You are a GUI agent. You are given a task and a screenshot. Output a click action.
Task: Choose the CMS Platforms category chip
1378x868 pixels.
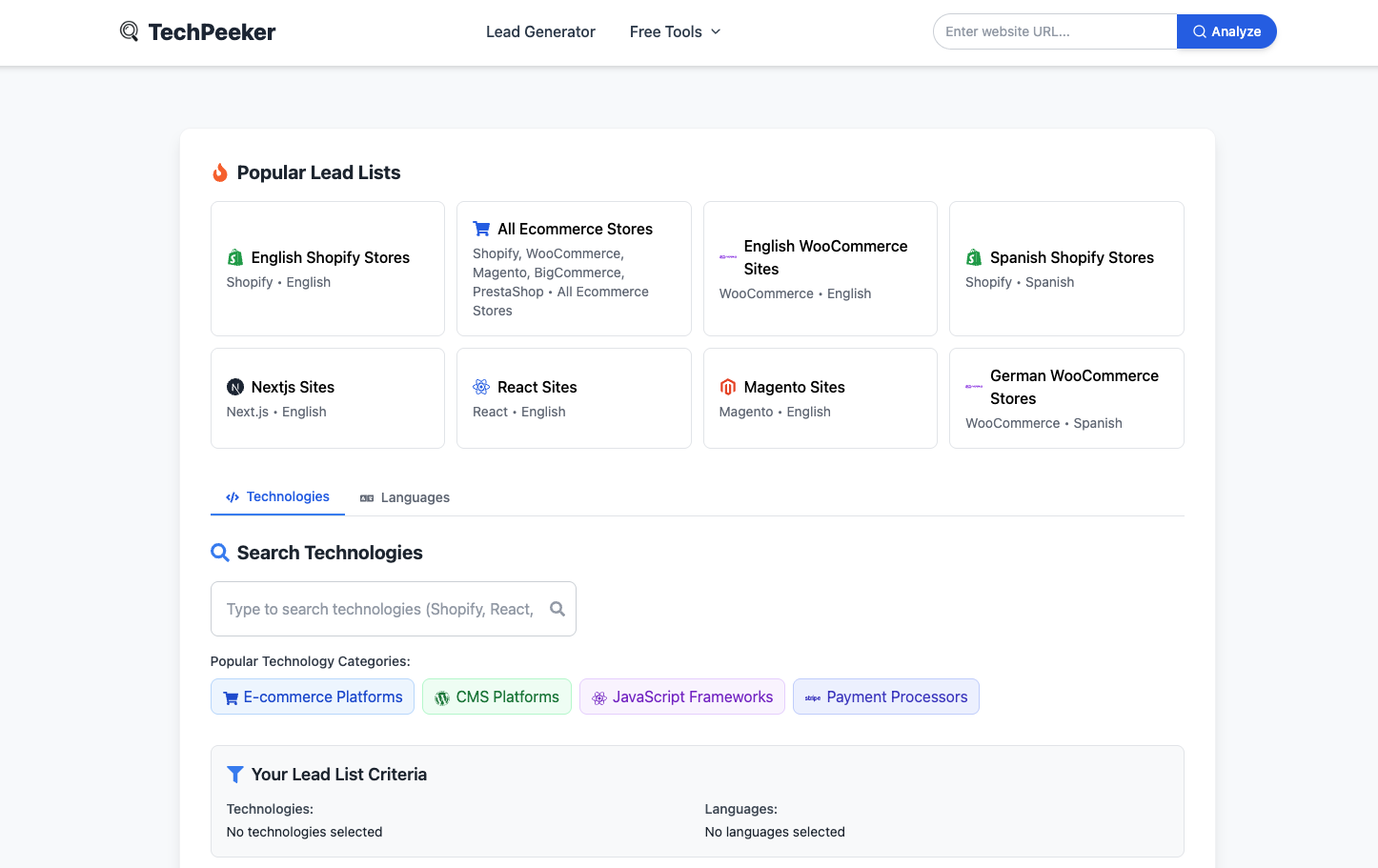[x=496, y=696]
